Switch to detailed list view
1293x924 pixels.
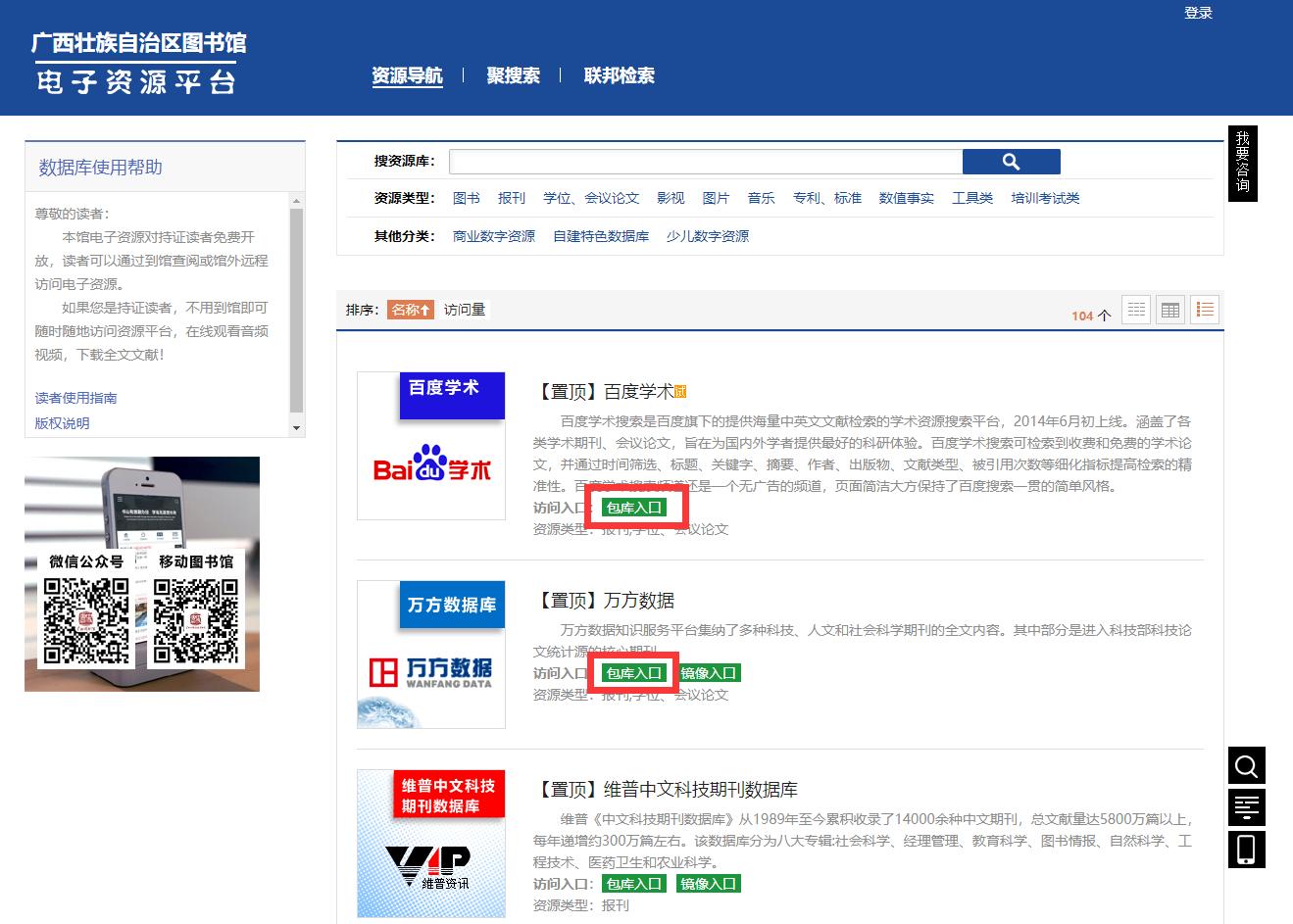(1204, 309)
